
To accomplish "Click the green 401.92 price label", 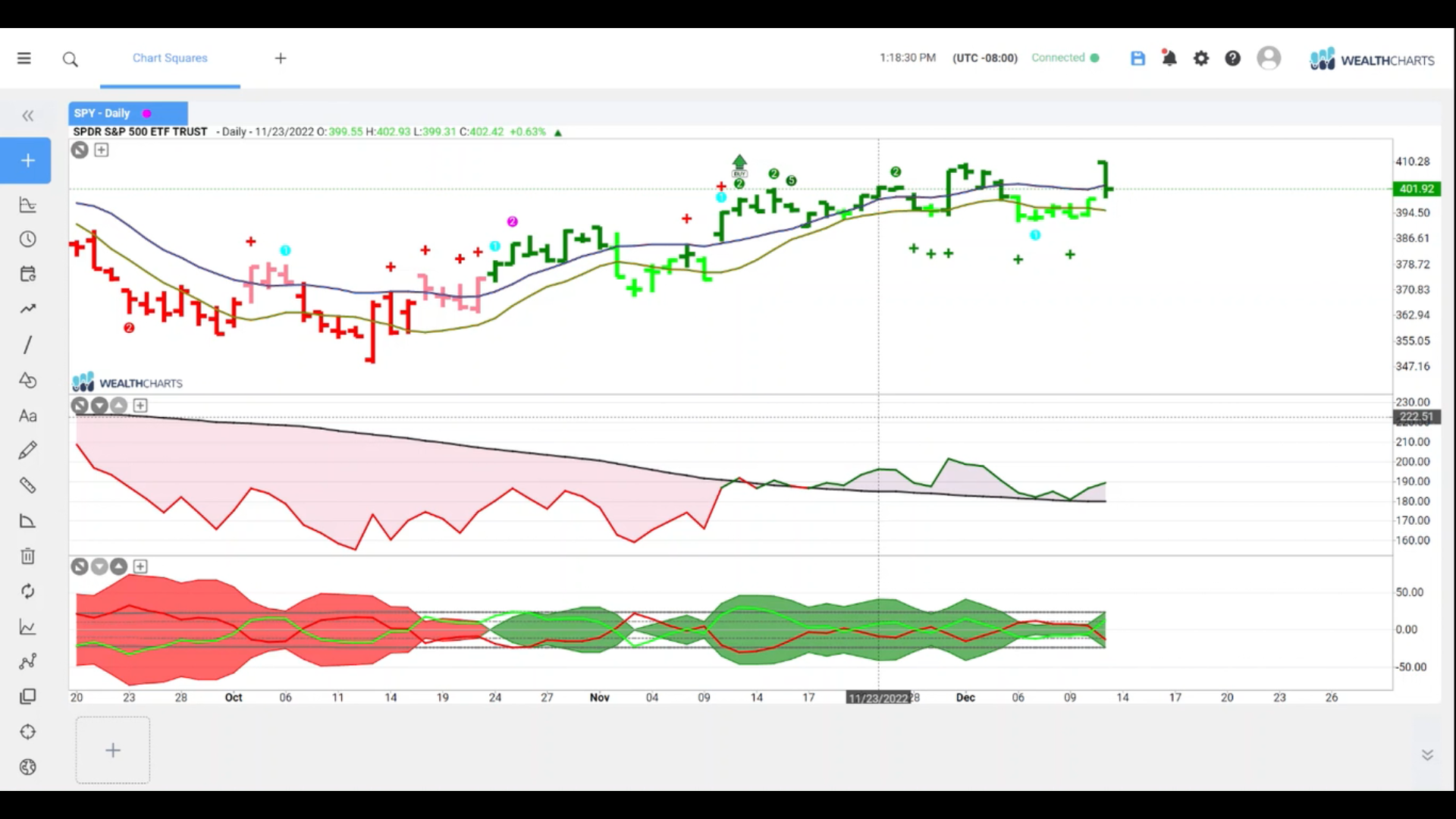I will [1417, 189].
